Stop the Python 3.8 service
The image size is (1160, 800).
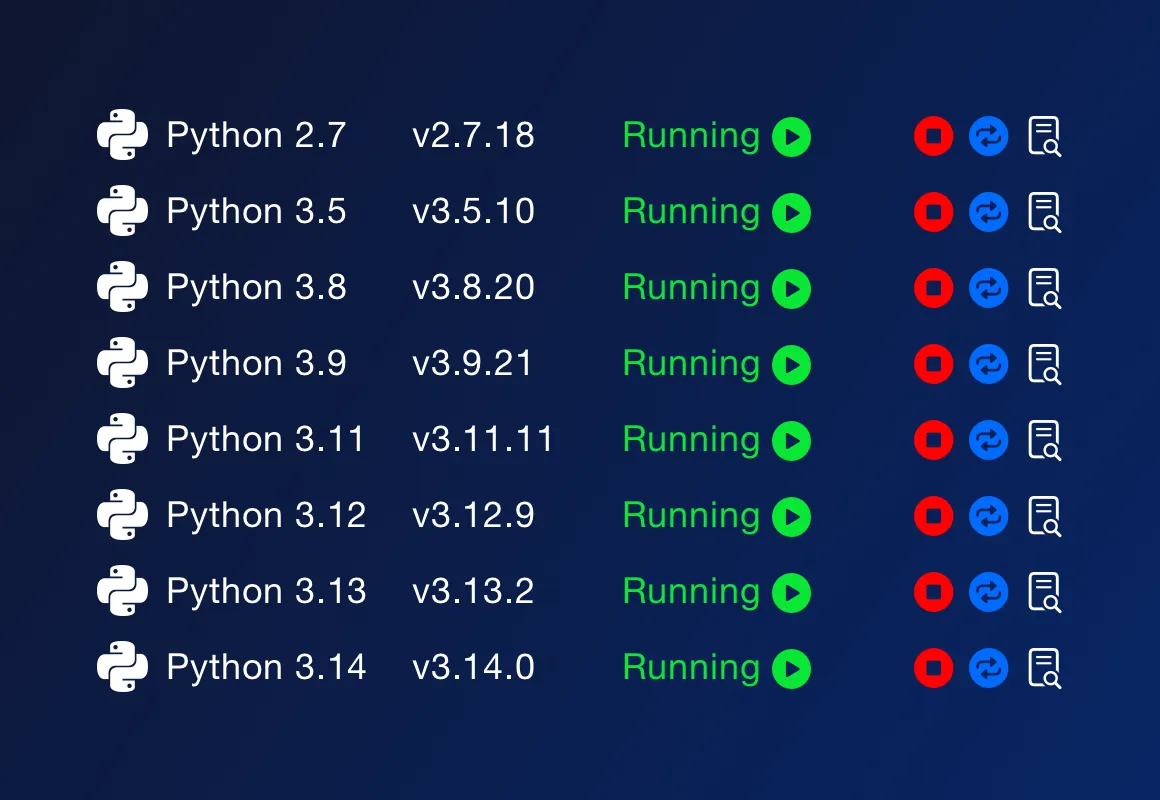click(x=934, y=288)
